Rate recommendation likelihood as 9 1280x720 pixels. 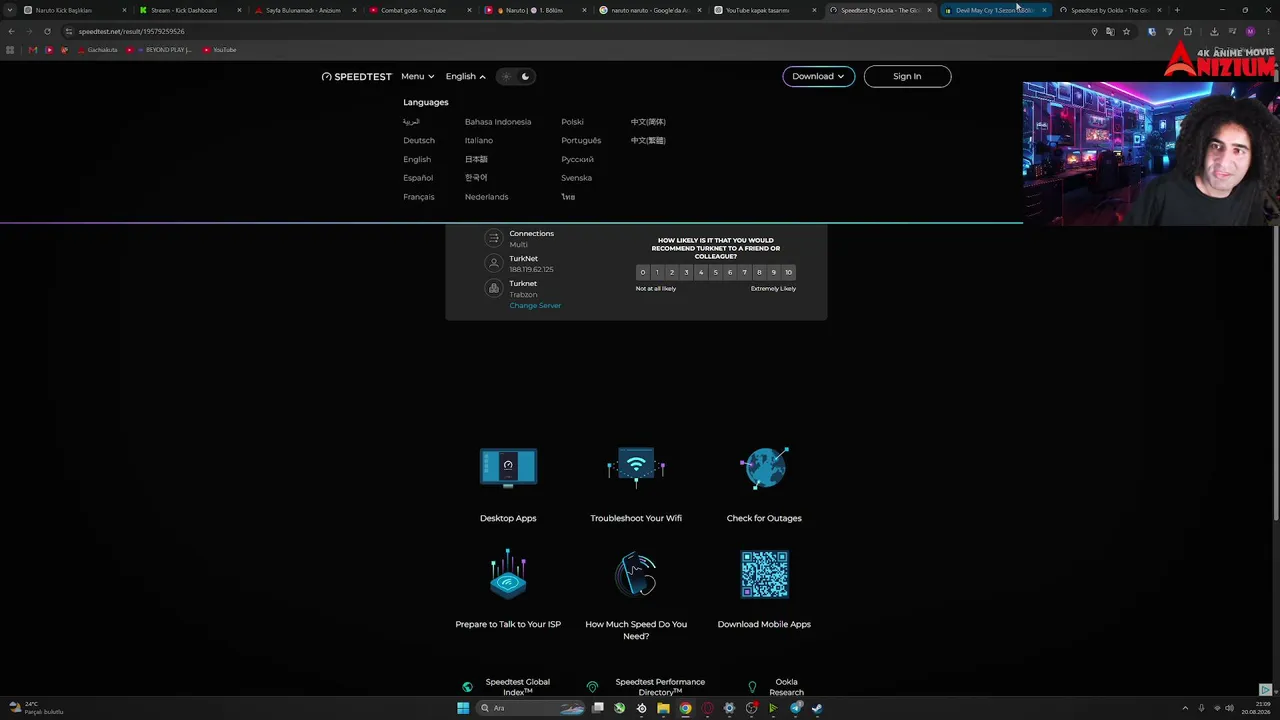(x=773, y=272)
